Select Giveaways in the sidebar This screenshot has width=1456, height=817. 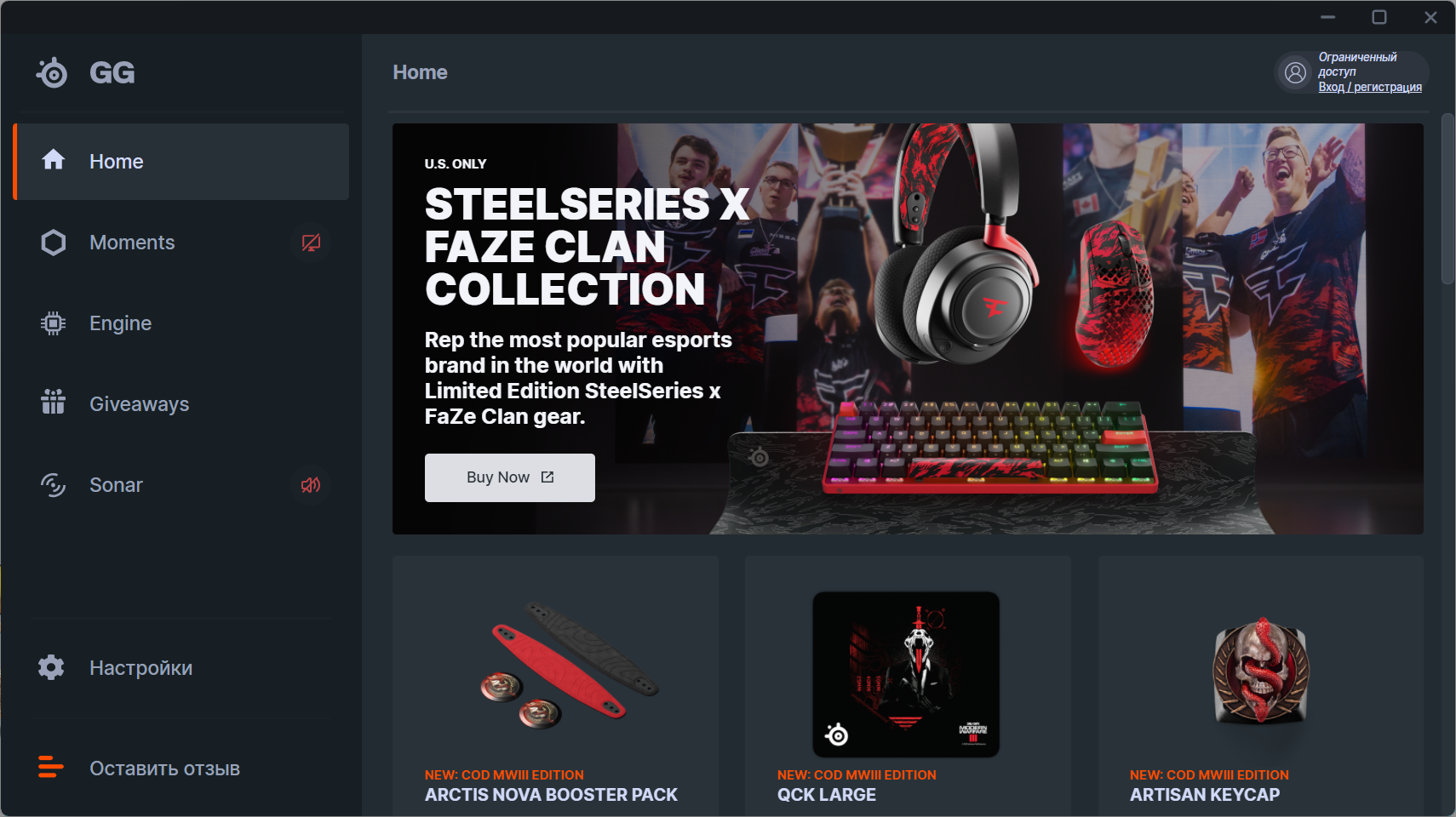(x=182, y=404)
